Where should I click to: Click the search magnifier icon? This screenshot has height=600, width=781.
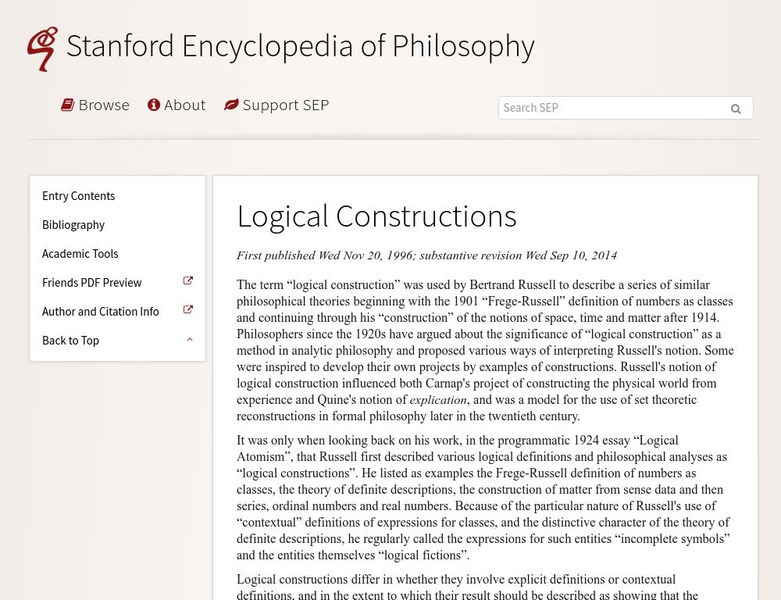tap(736, 109)
